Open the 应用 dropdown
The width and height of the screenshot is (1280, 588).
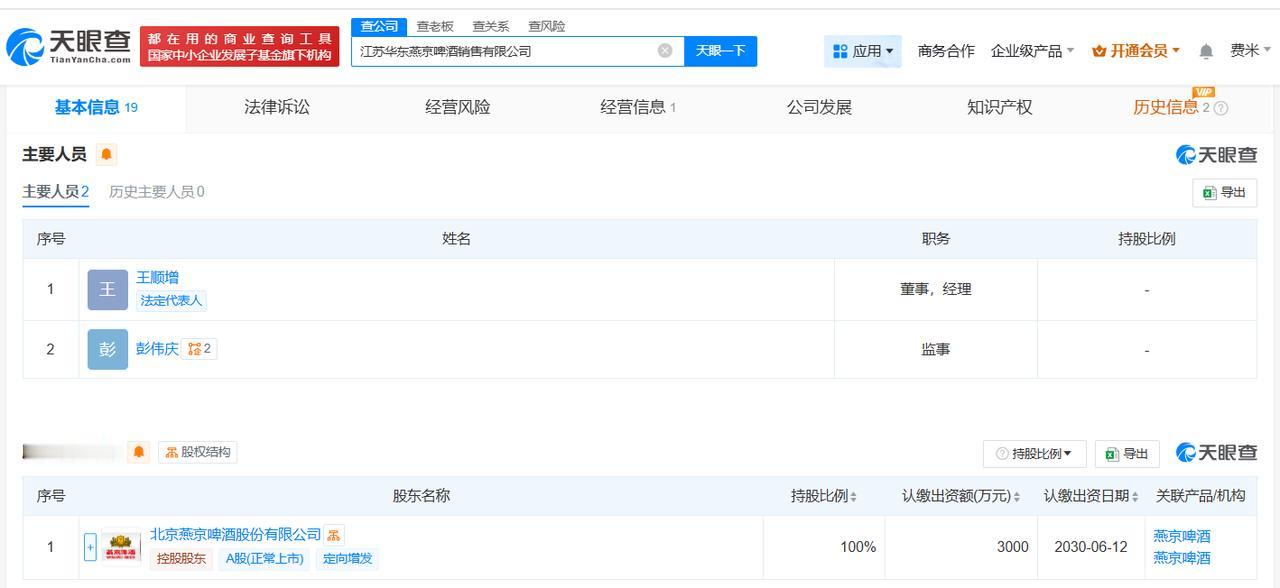click(863, 51)
